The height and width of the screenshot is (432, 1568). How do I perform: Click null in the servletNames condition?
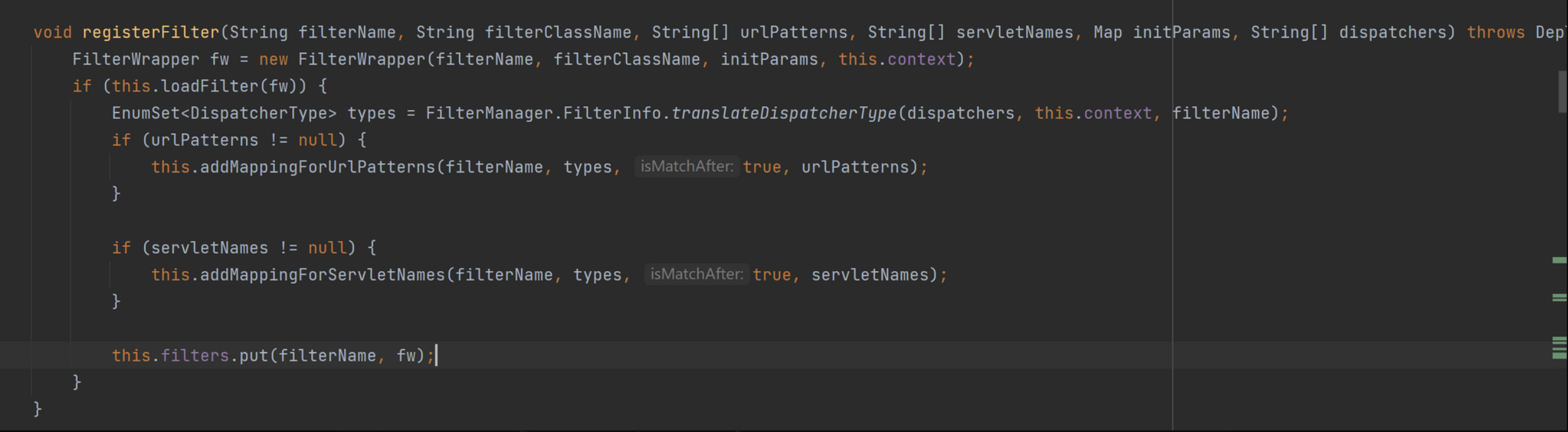327,248
